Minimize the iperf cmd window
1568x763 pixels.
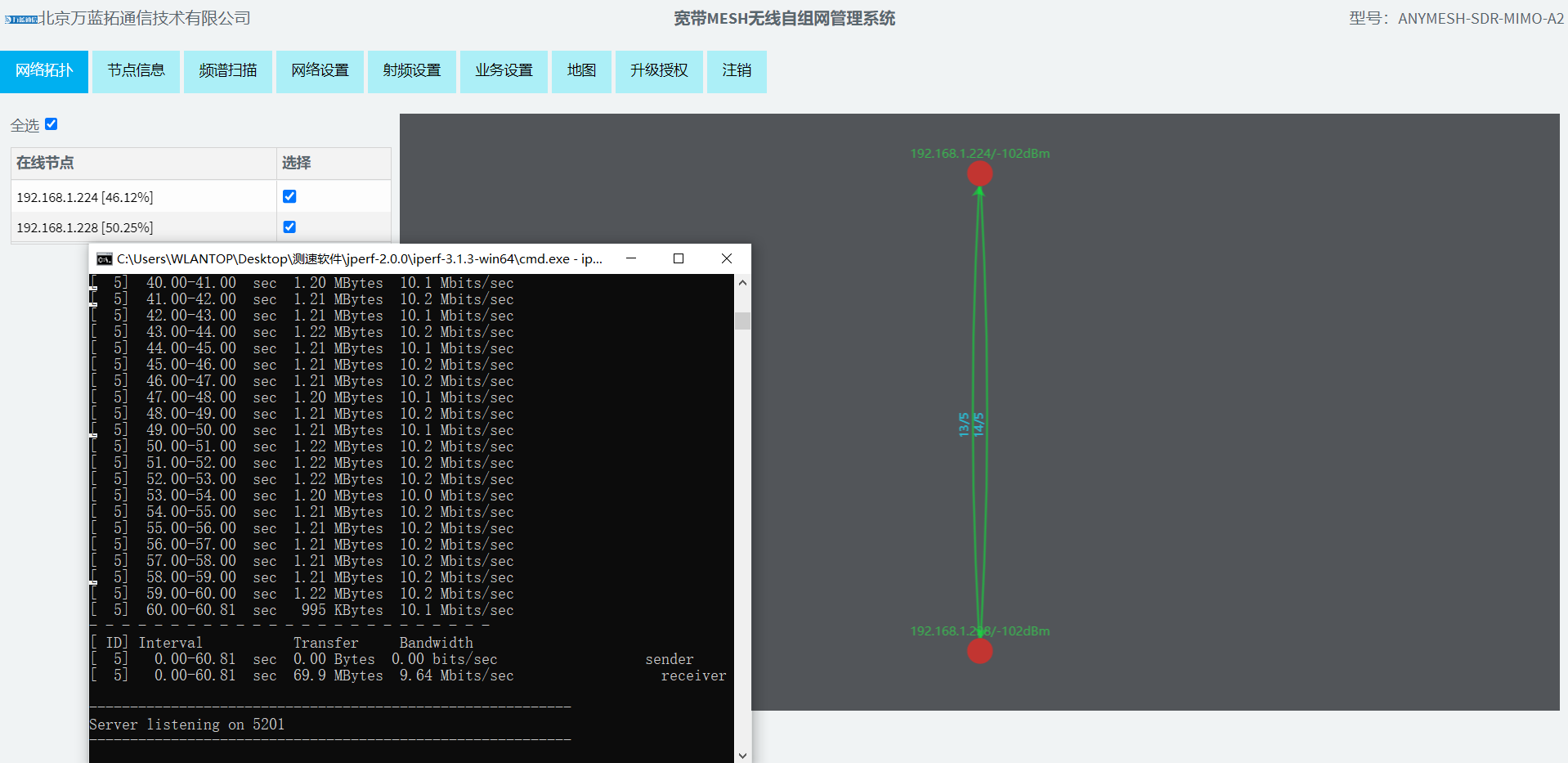pyautogui.click(x=631, y=258)
